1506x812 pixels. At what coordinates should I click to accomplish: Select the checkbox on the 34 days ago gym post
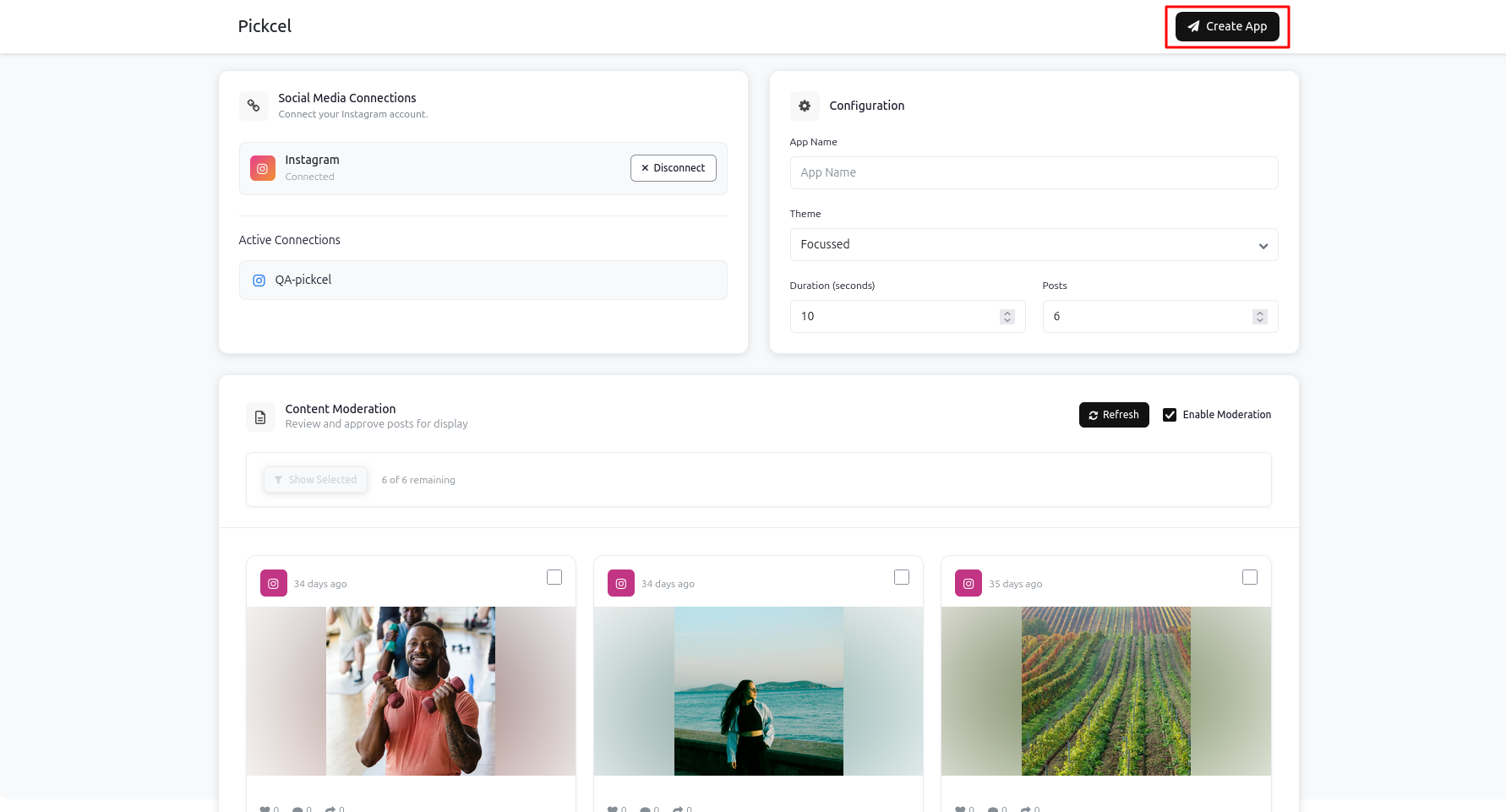click(x=554, y=576)
